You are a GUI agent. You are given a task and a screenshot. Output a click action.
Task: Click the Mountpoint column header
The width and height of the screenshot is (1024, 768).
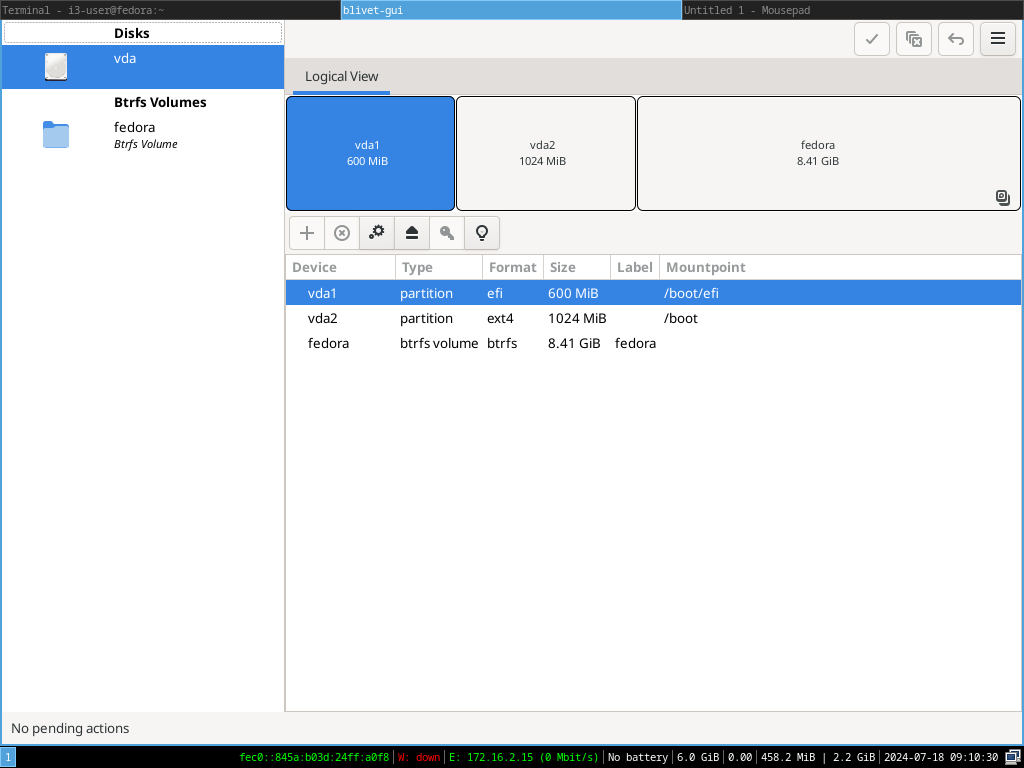point(840,267)
